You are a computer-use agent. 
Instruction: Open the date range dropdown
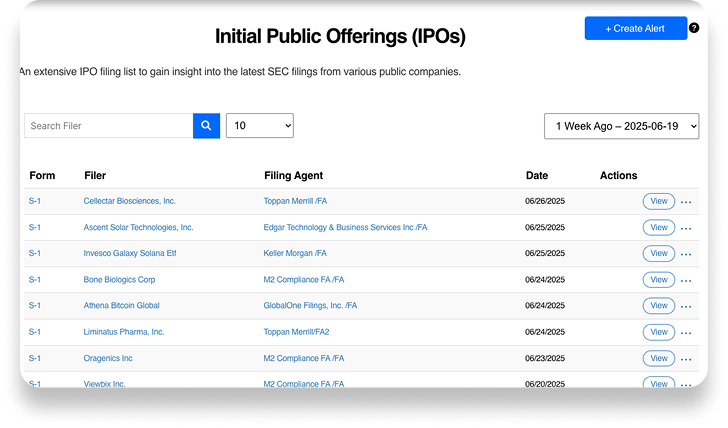point(621,126)
